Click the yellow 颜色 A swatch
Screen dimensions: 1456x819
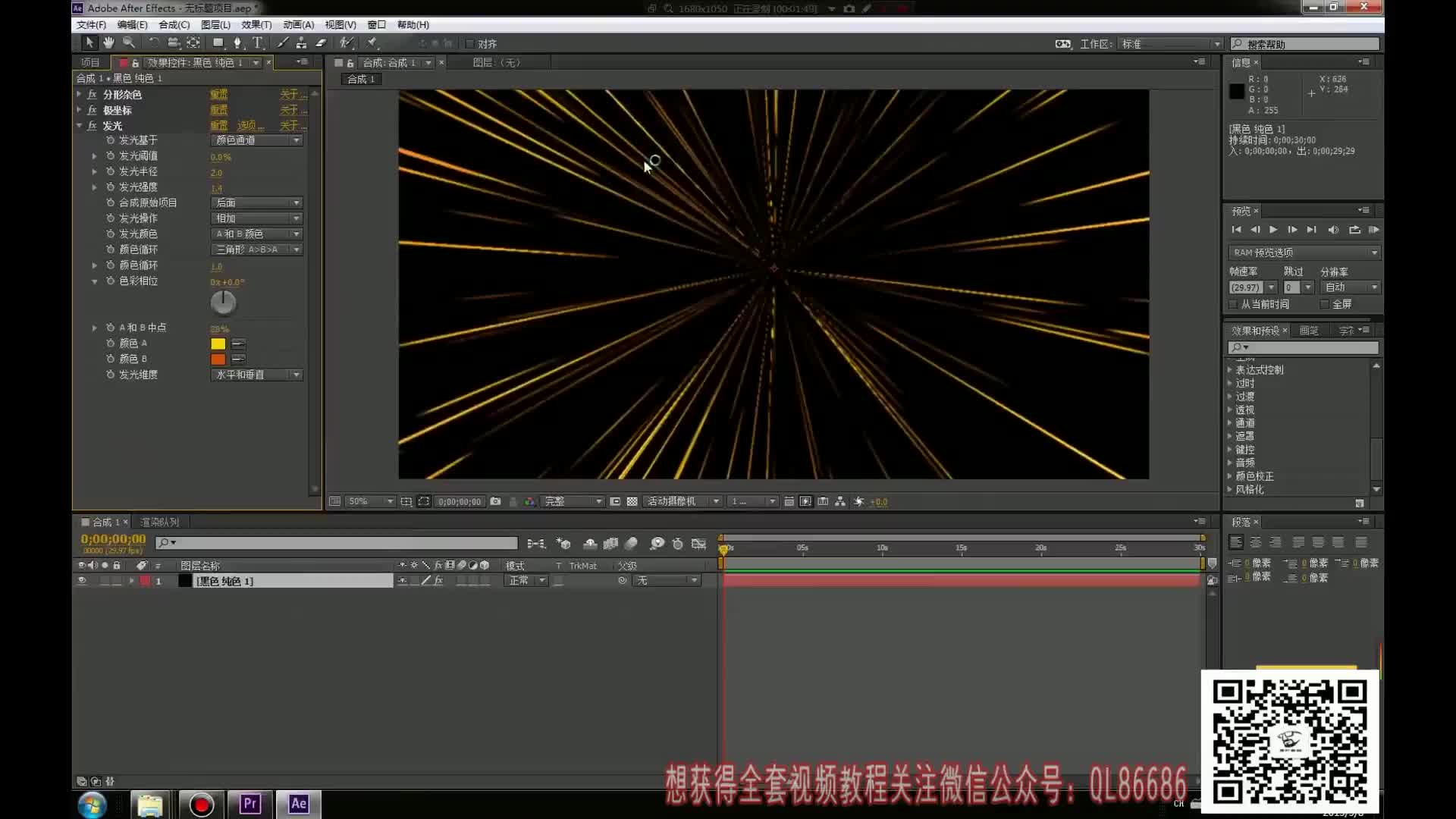218,344
